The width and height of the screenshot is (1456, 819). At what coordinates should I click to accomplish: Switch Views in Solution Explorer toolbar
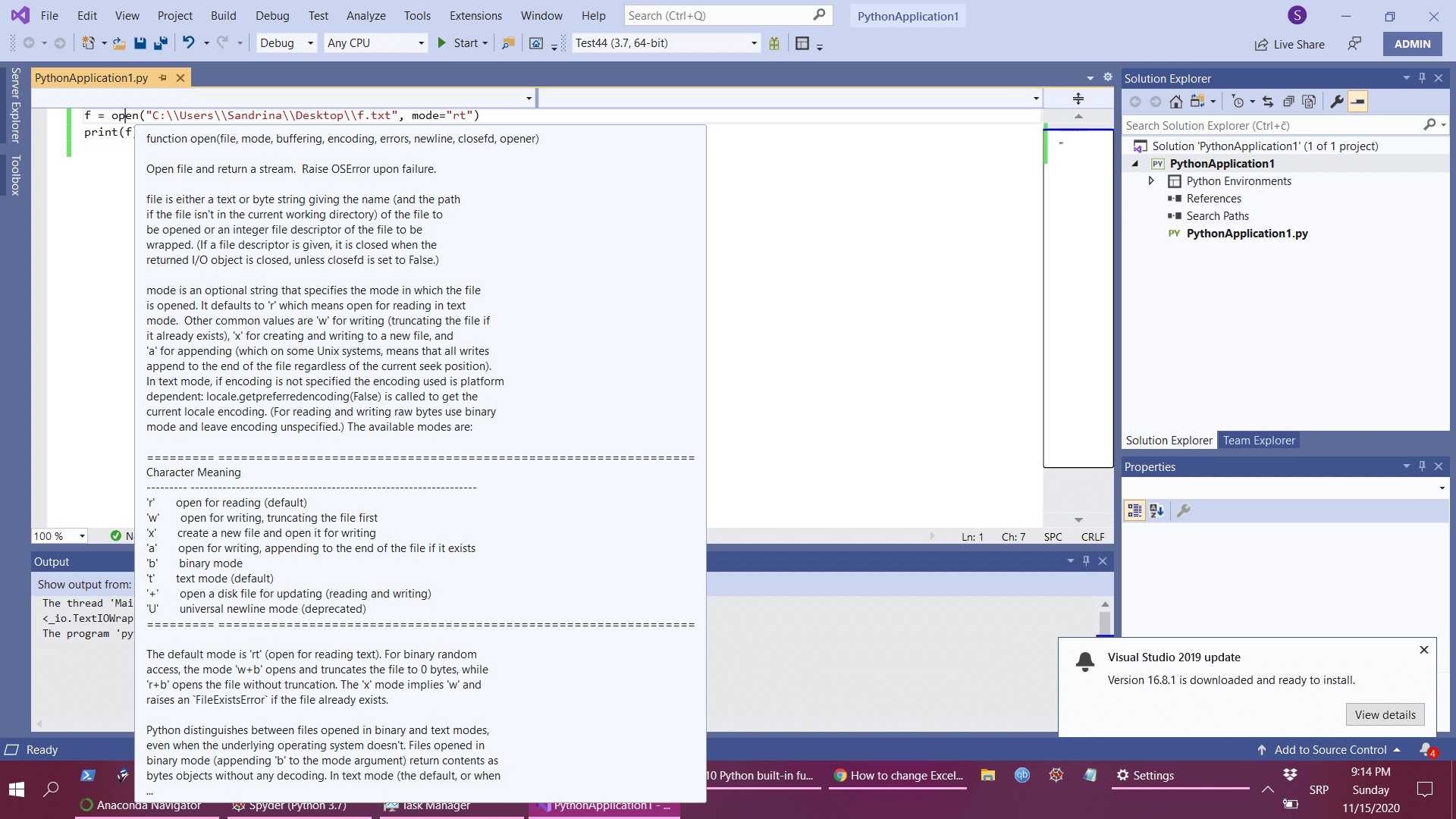point(1198,102)
